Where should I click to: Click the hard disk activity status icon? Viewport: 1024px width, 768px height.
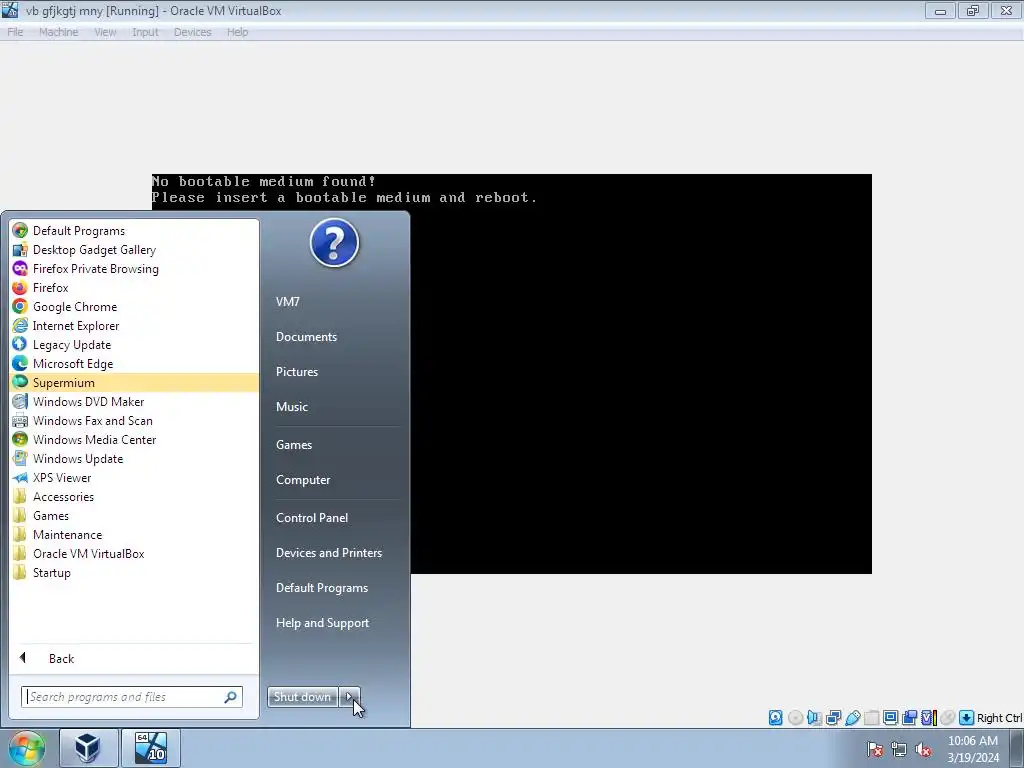775,718
